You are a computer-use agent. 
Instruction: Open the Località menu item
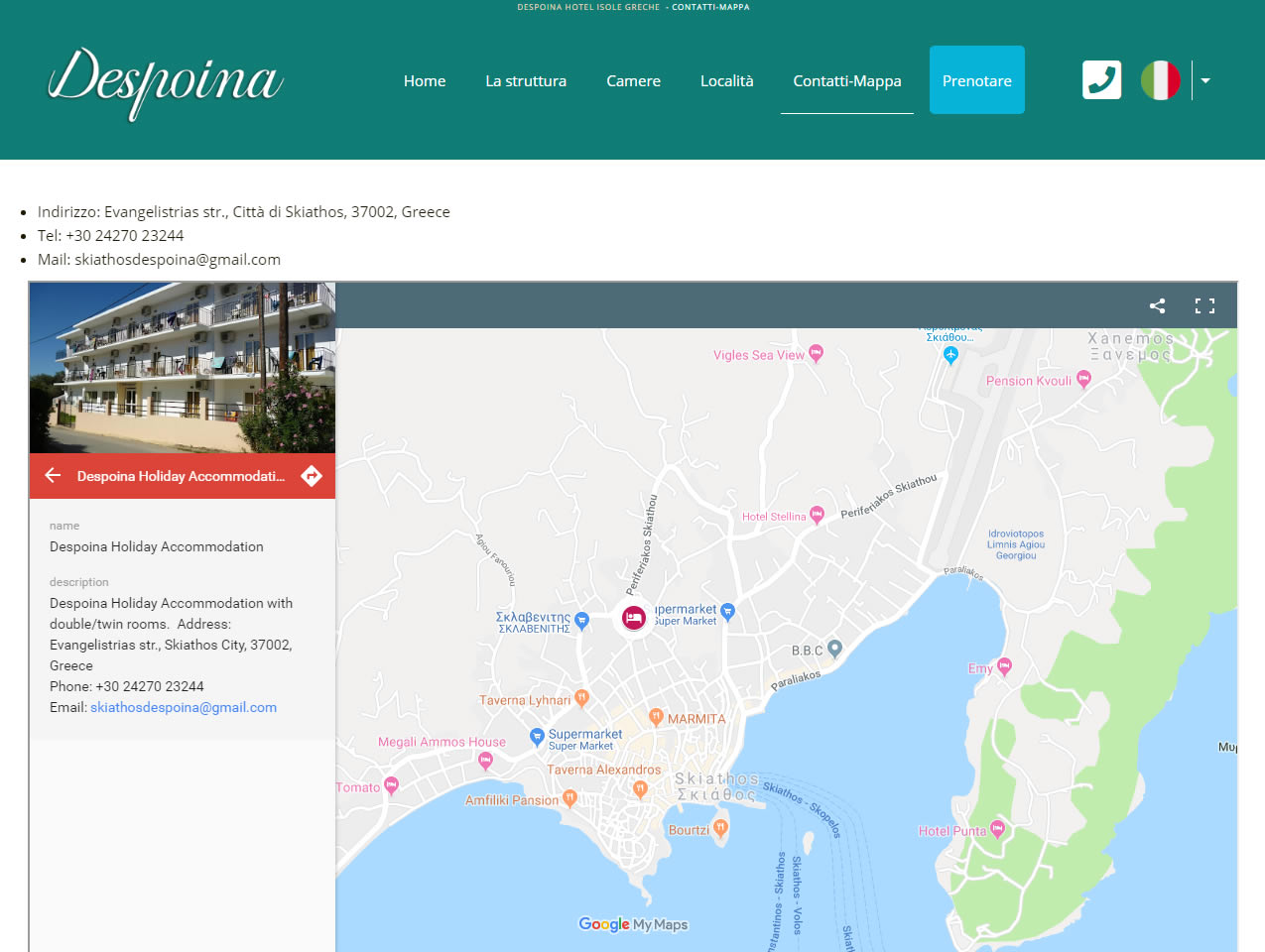point(727,81)
